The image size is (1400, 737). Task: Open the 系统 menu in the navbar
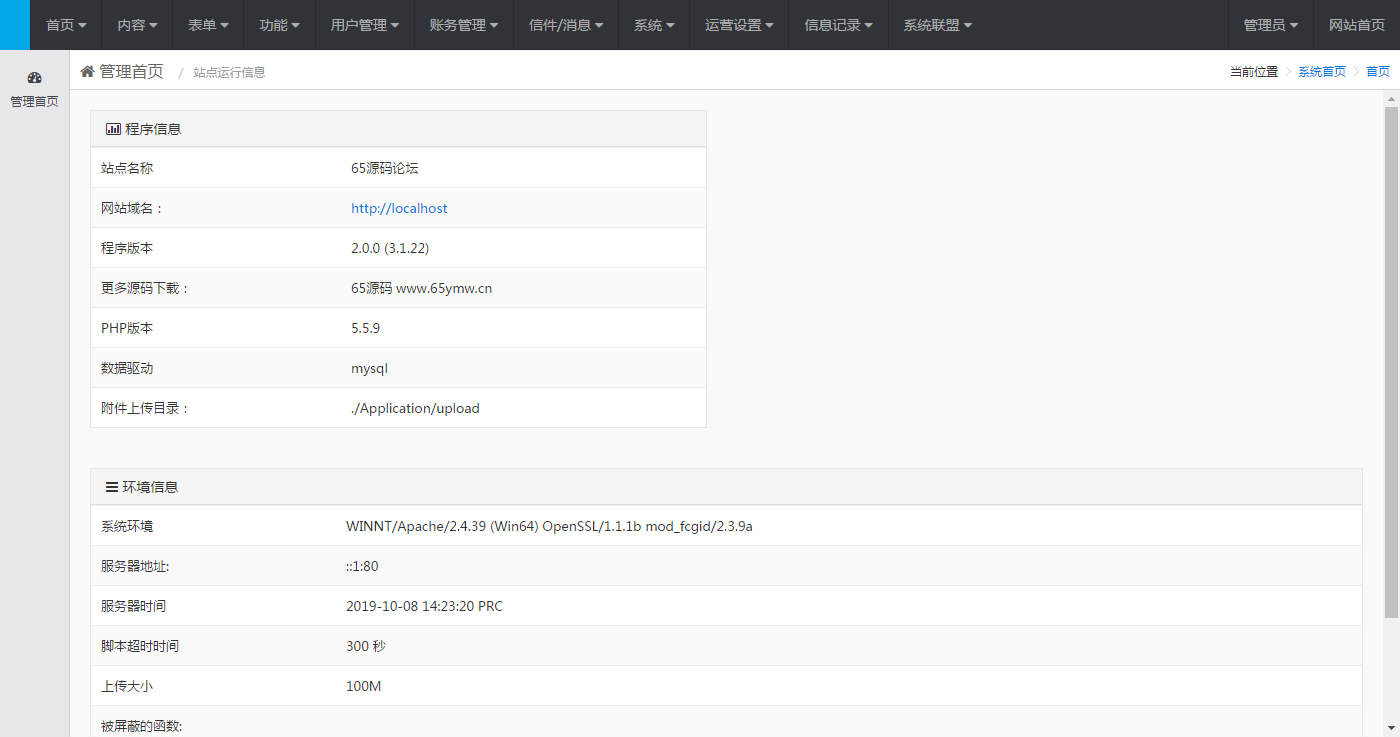654,25
